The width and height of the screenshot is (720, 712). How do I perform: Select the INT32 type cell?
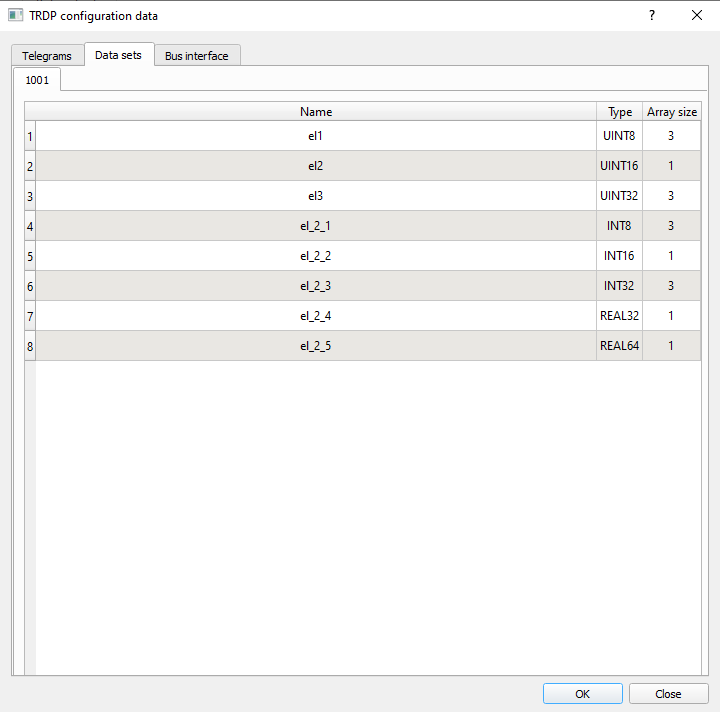619,286
